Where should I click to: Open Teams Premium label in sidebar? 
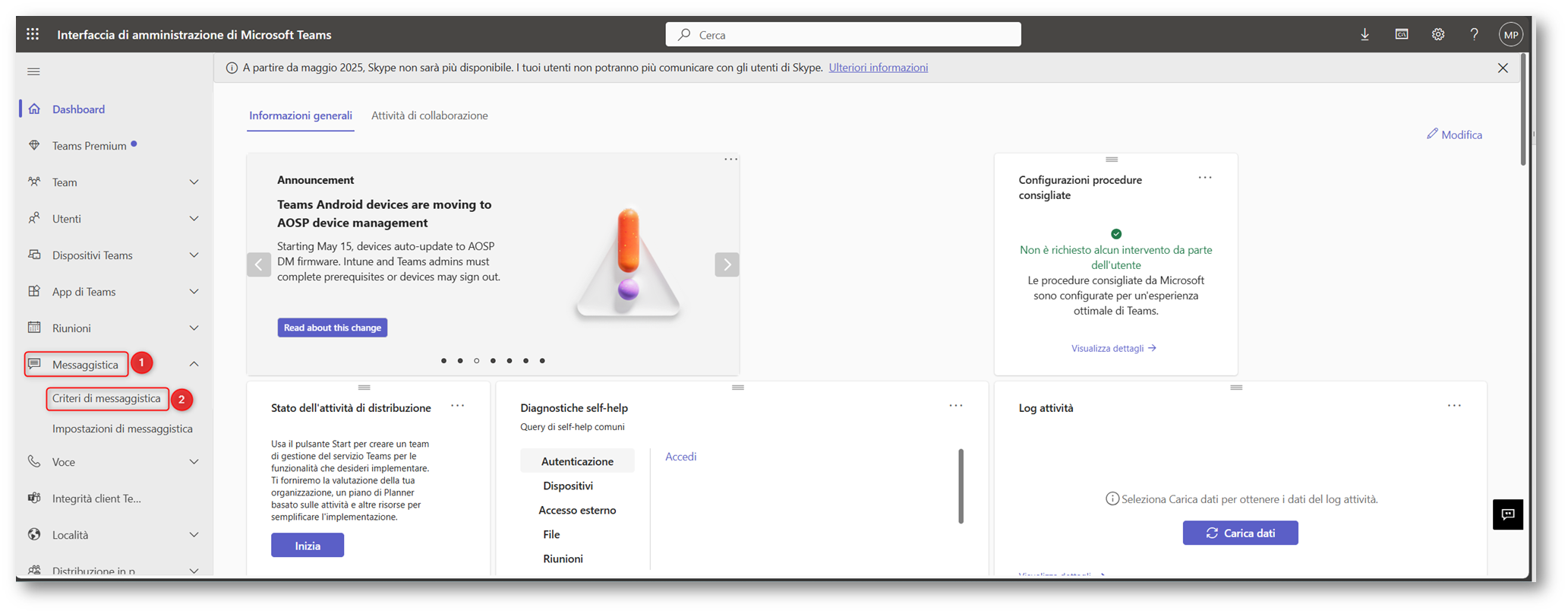89,145
